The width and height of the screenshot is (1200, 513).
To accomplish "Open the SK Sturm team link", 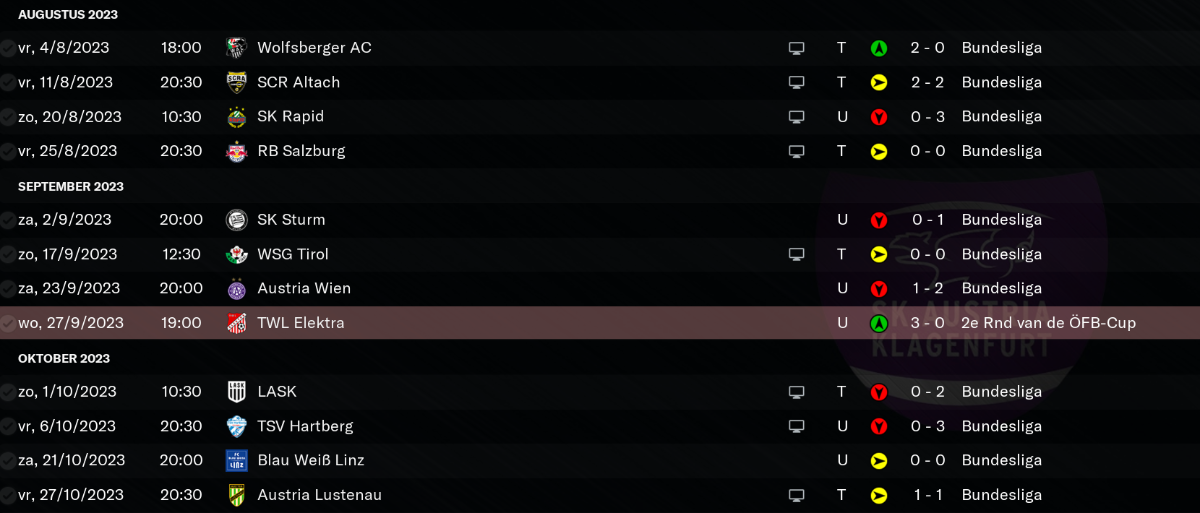I will (291, 220).
